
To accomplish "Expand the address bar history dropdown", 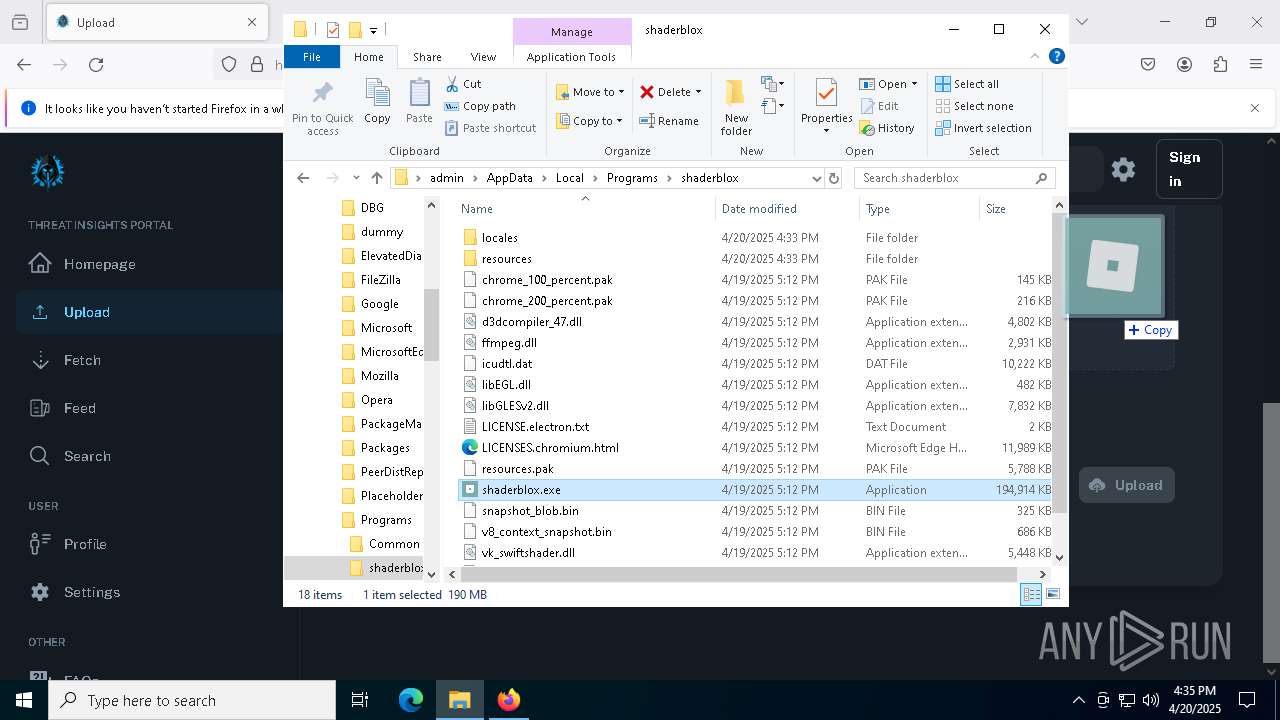I will (816, 178).
